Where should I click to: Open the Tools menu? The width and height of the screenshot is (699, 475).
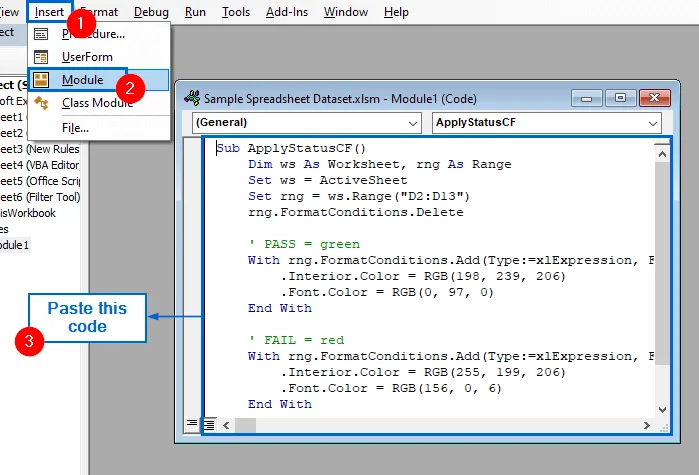236,12
